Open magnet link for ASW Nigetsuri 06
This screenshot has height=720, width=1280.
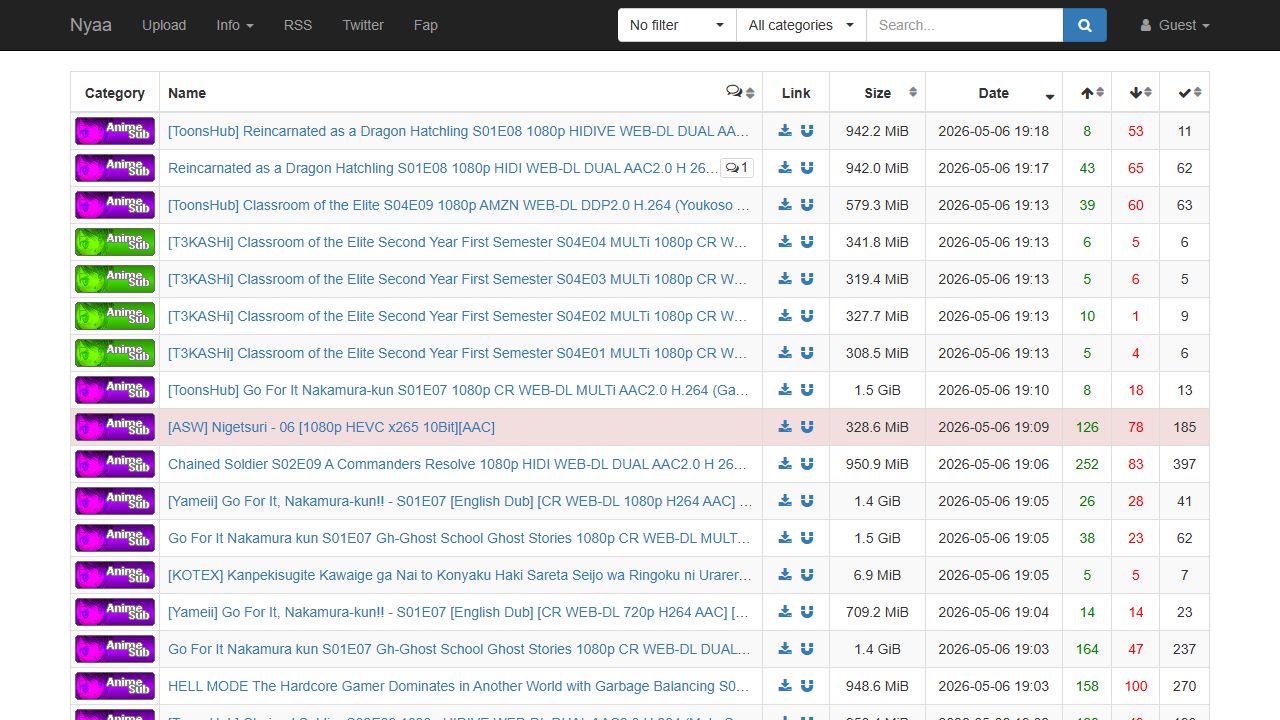click(x=807, y=427)
